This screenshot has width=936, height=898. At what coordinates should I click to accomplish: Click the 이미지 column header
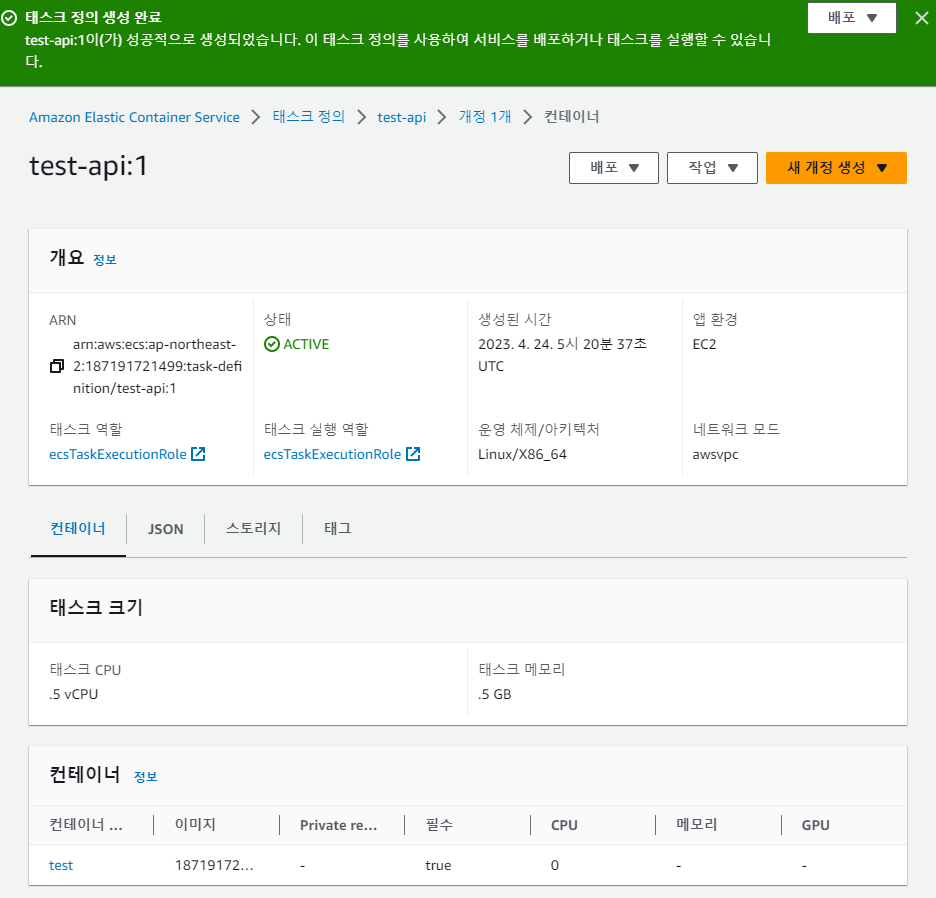[195, 825]
